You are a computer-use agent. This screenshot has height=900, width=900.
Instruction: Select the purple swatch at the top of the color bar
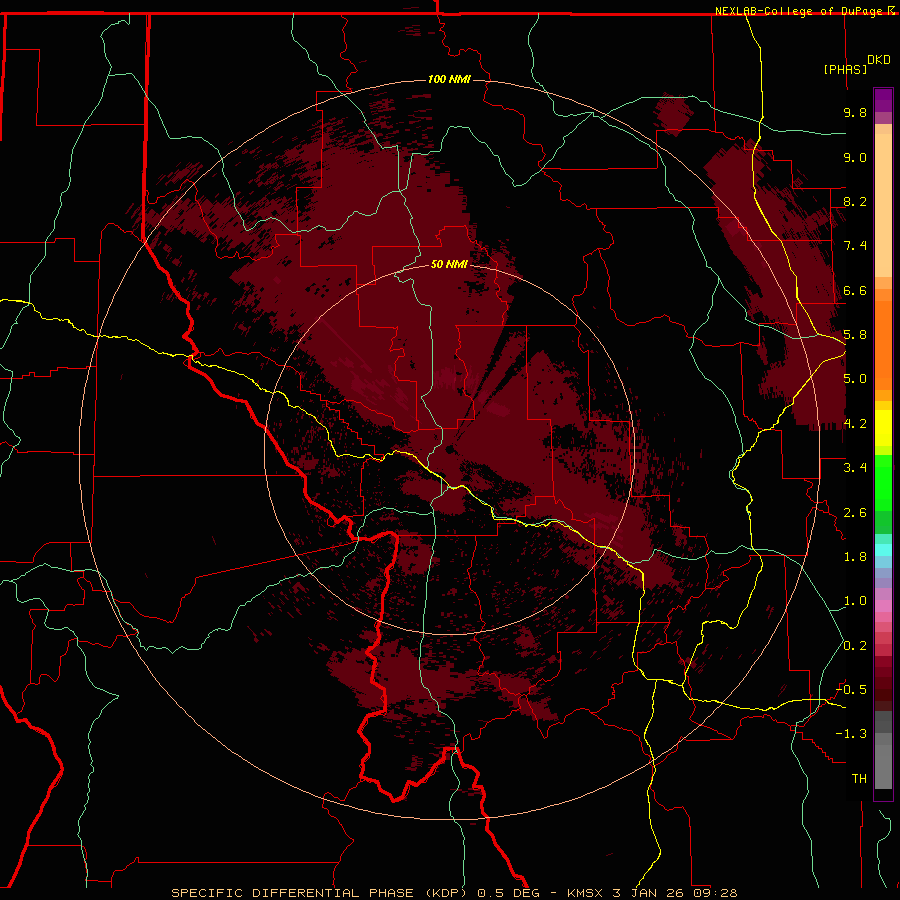(x=883, y=100)
